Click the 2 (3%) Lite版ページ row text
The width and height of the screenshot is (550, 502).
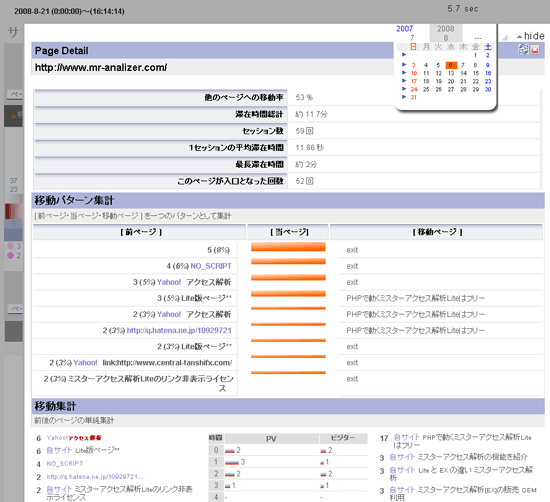coord(194,347)
